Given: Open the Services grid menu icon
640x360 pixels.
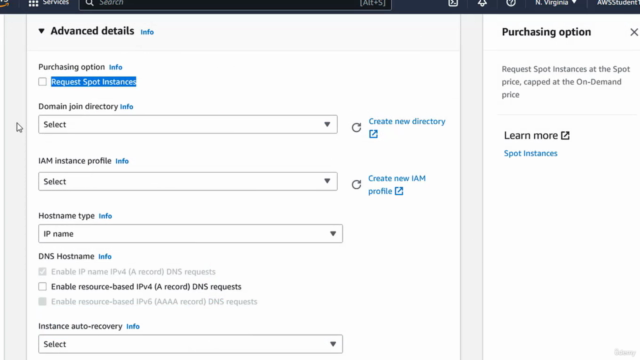Looking at the screenshot, I should pos(33,3).
